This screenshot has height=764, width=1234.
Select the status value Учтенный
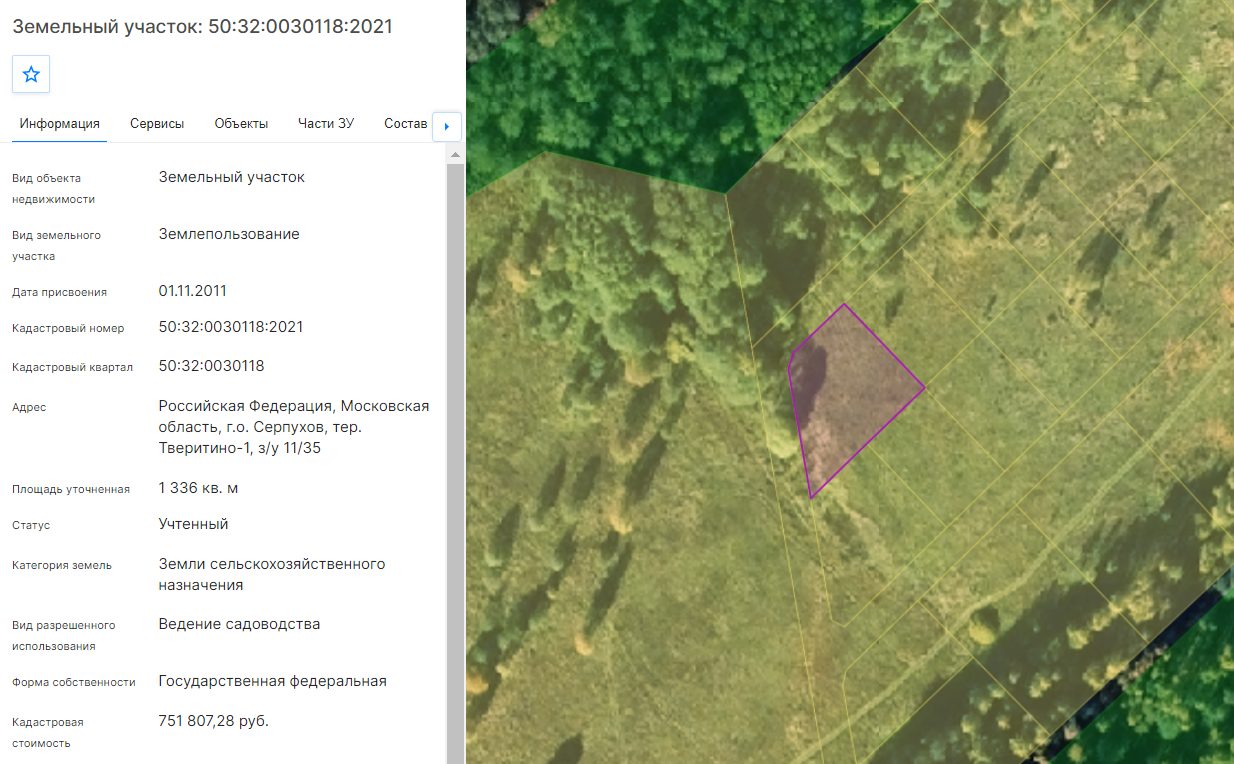click(x=194, y=524)
